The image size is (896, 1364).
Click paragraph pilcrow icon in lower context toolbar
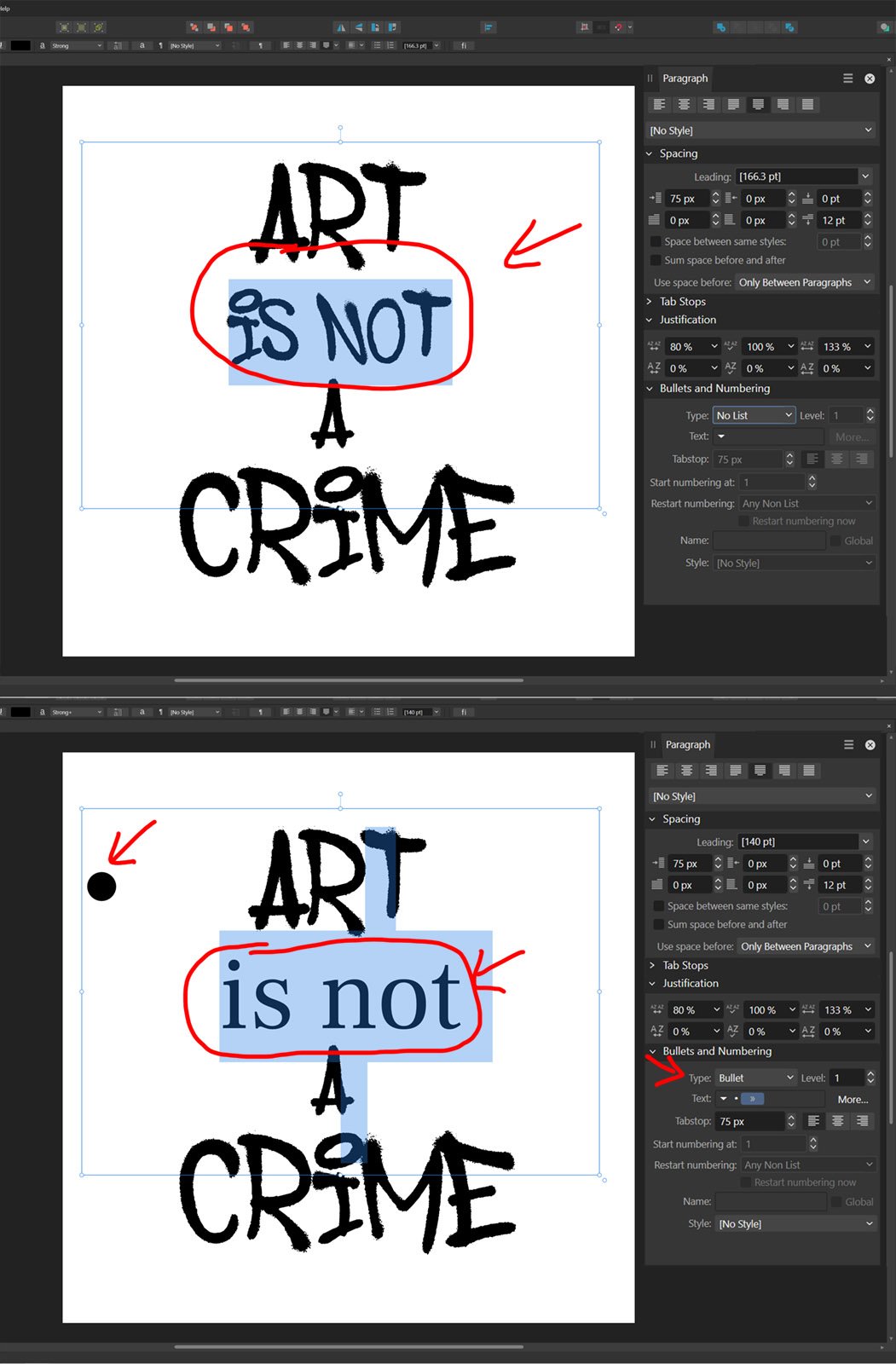(x=260, y=712)
